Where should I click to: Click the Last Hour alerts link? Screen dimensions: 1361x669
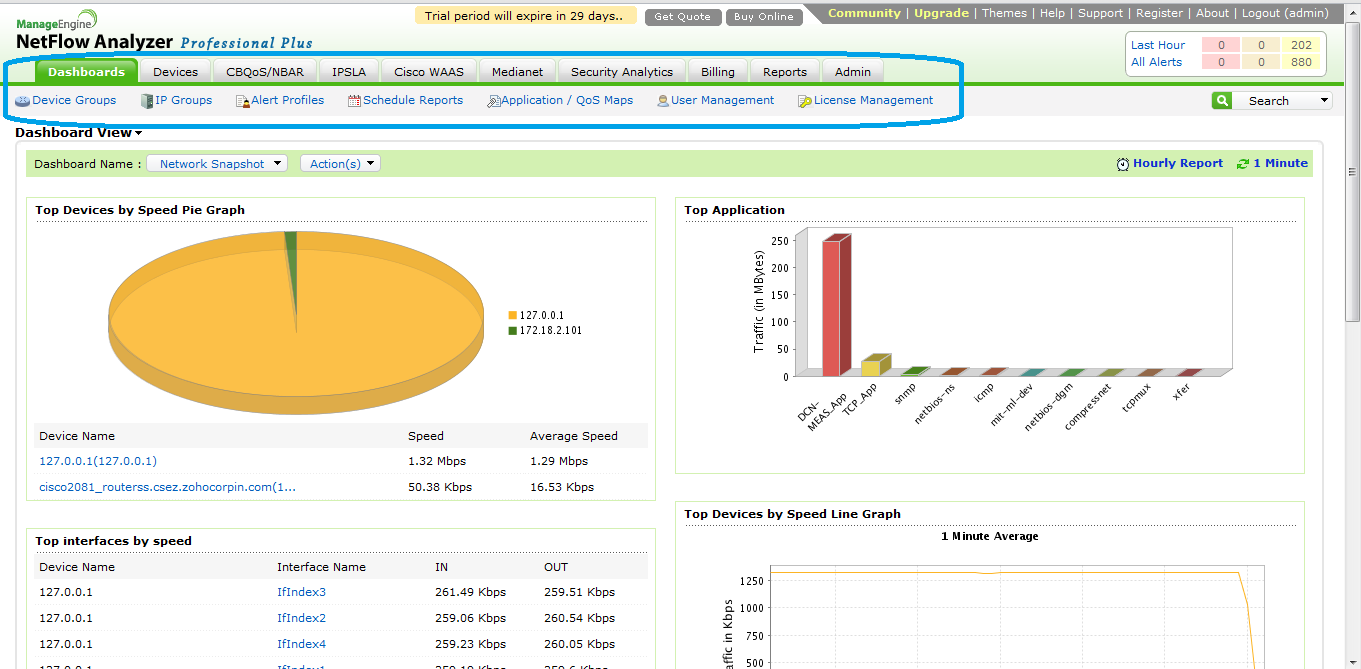[1158, 45]
